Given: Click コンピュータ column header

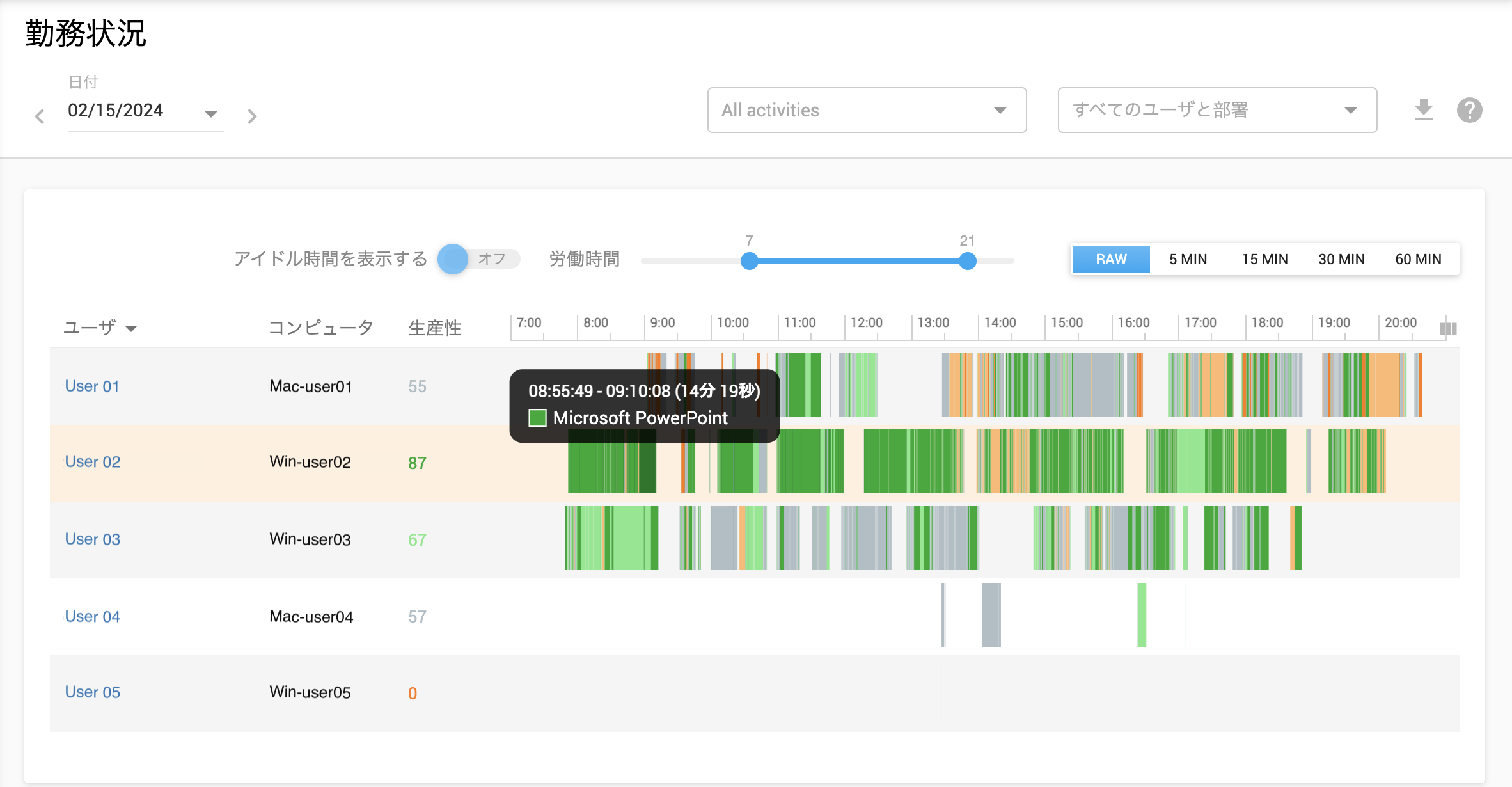Looking at the screenshot, I should (320, 328).
